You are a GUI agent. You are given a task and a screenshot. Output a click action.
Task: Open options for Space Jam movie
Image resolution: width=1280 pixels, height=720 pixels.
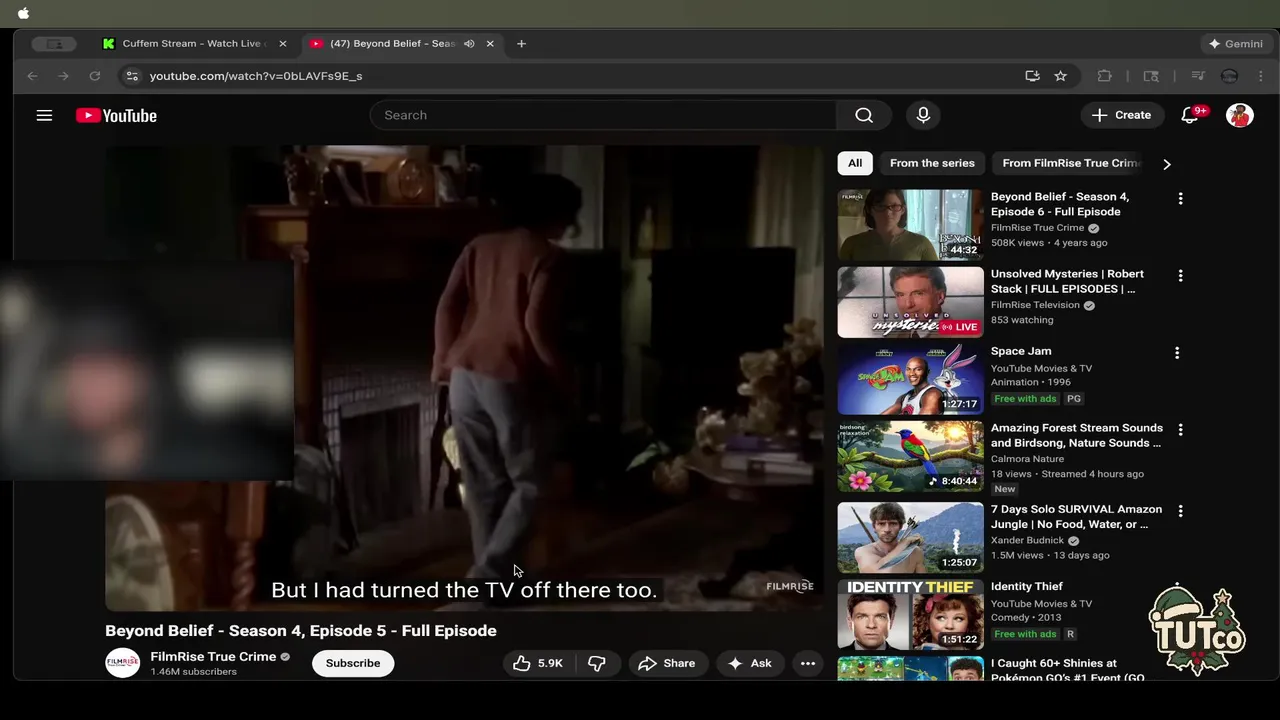pyautogui.click(x=1177, y=353)
